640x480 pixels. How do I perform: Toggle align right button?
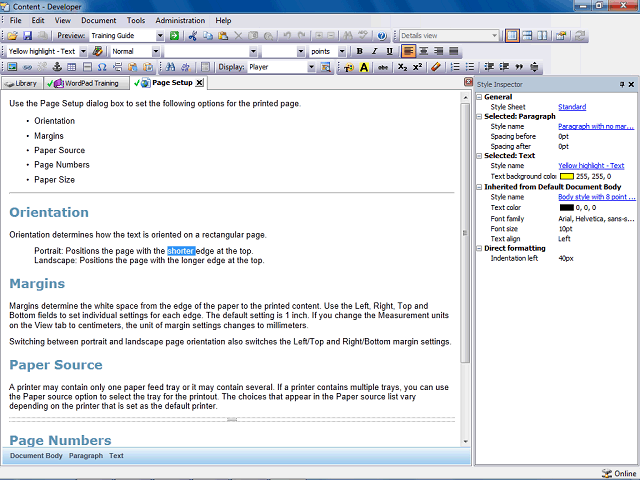coord(439,51)
